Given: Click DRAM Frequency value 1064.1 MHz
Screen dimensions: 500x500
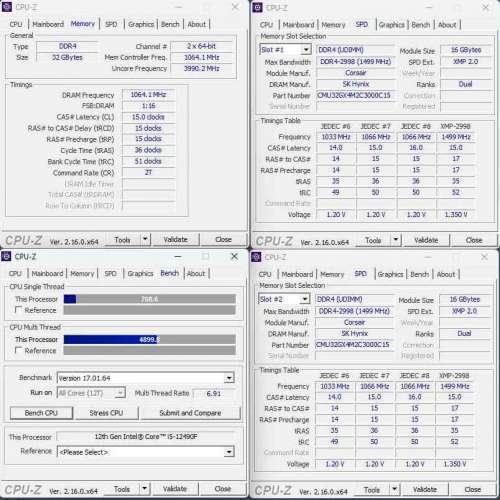Looking at the screenshot, I should pyautogui.click(x=148, y=95).
